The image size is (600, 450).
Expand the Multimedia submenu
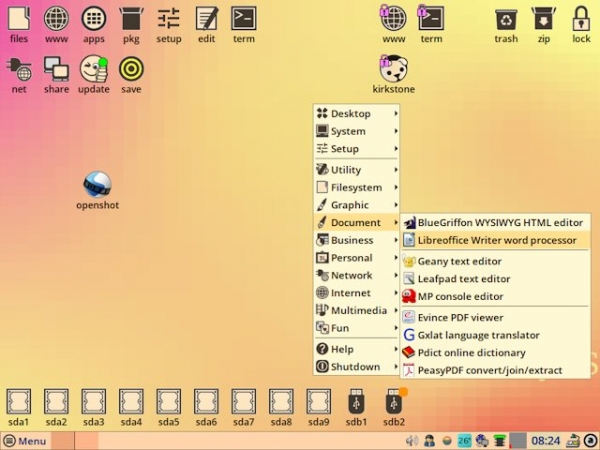point(357,310)
